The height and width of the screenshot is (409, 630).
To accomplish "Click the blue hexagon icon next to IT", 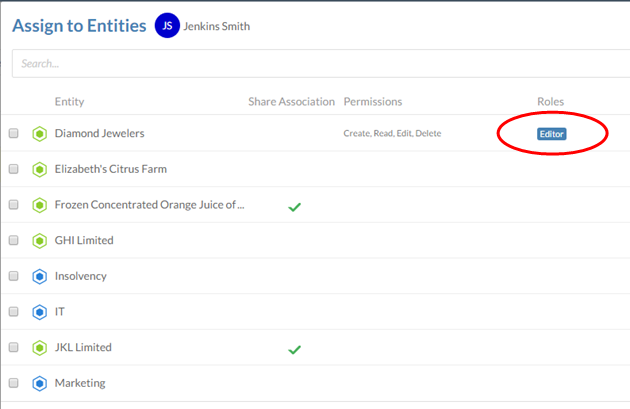I will 39,312.
